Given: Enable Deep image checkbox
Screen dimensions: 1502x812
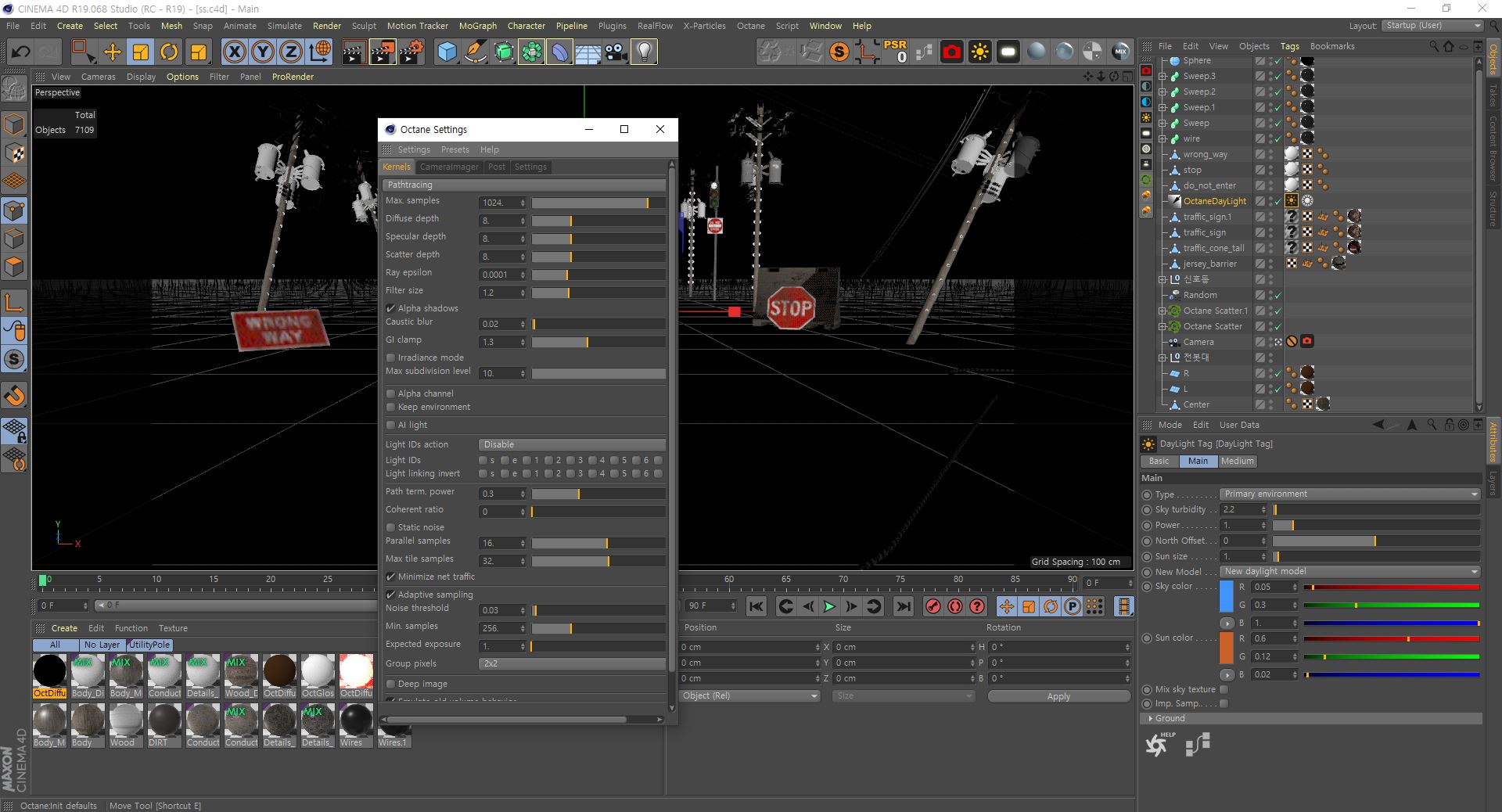Looking at the screenshot, I should [x=390, y=684].
